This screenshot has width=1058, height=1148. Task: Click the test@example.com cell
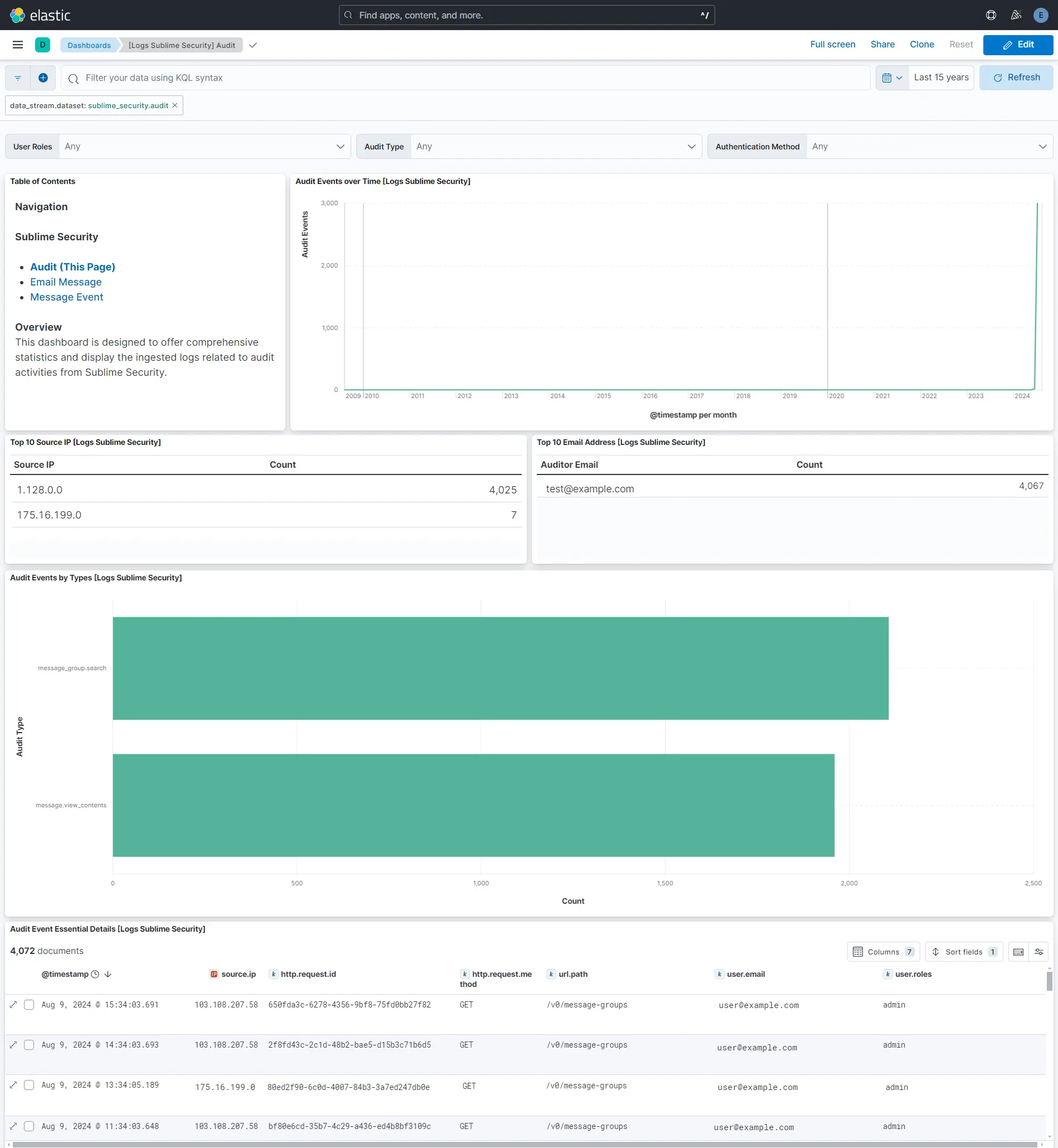(590, 489)
